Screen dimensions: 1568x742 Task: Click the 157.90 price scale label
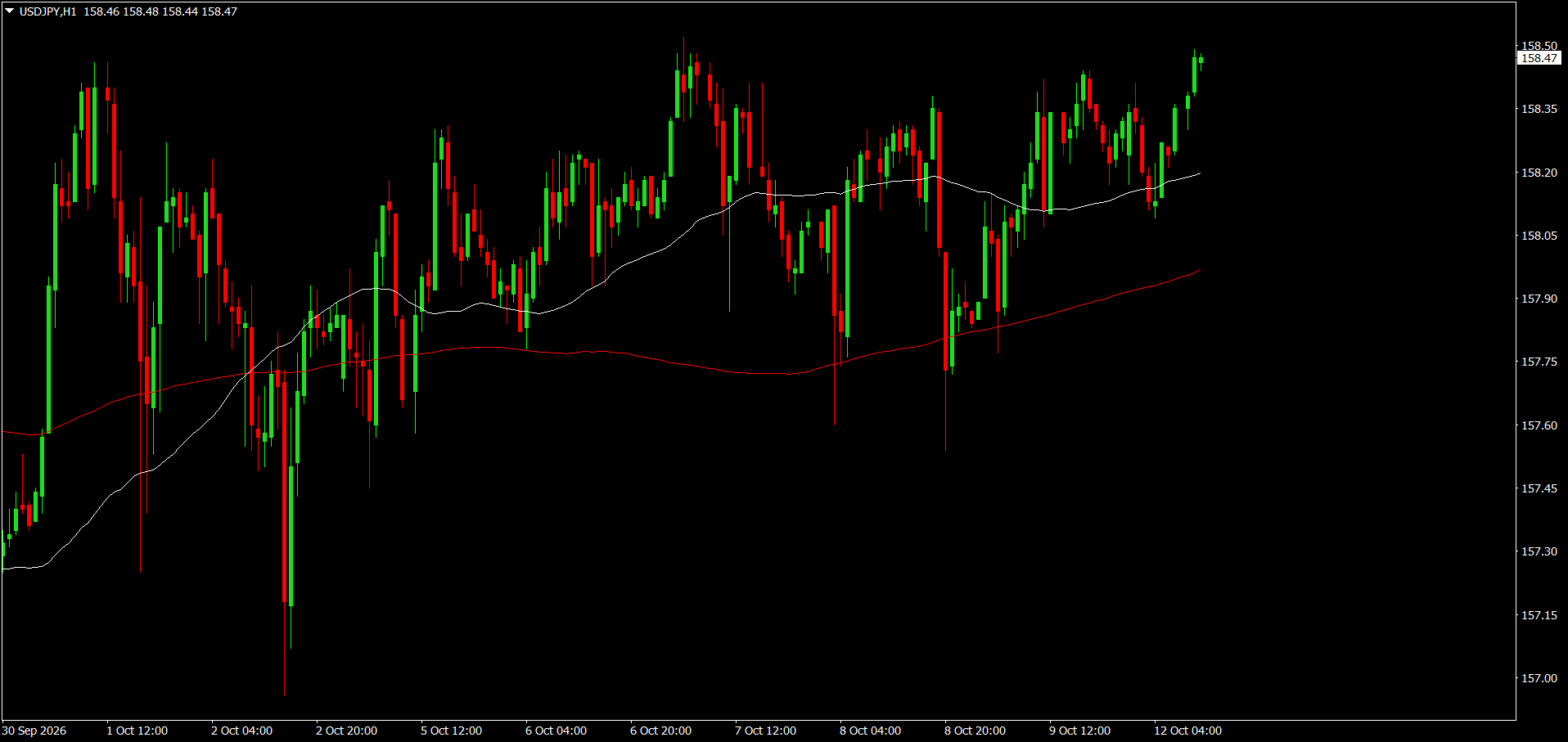[1539, 299]
